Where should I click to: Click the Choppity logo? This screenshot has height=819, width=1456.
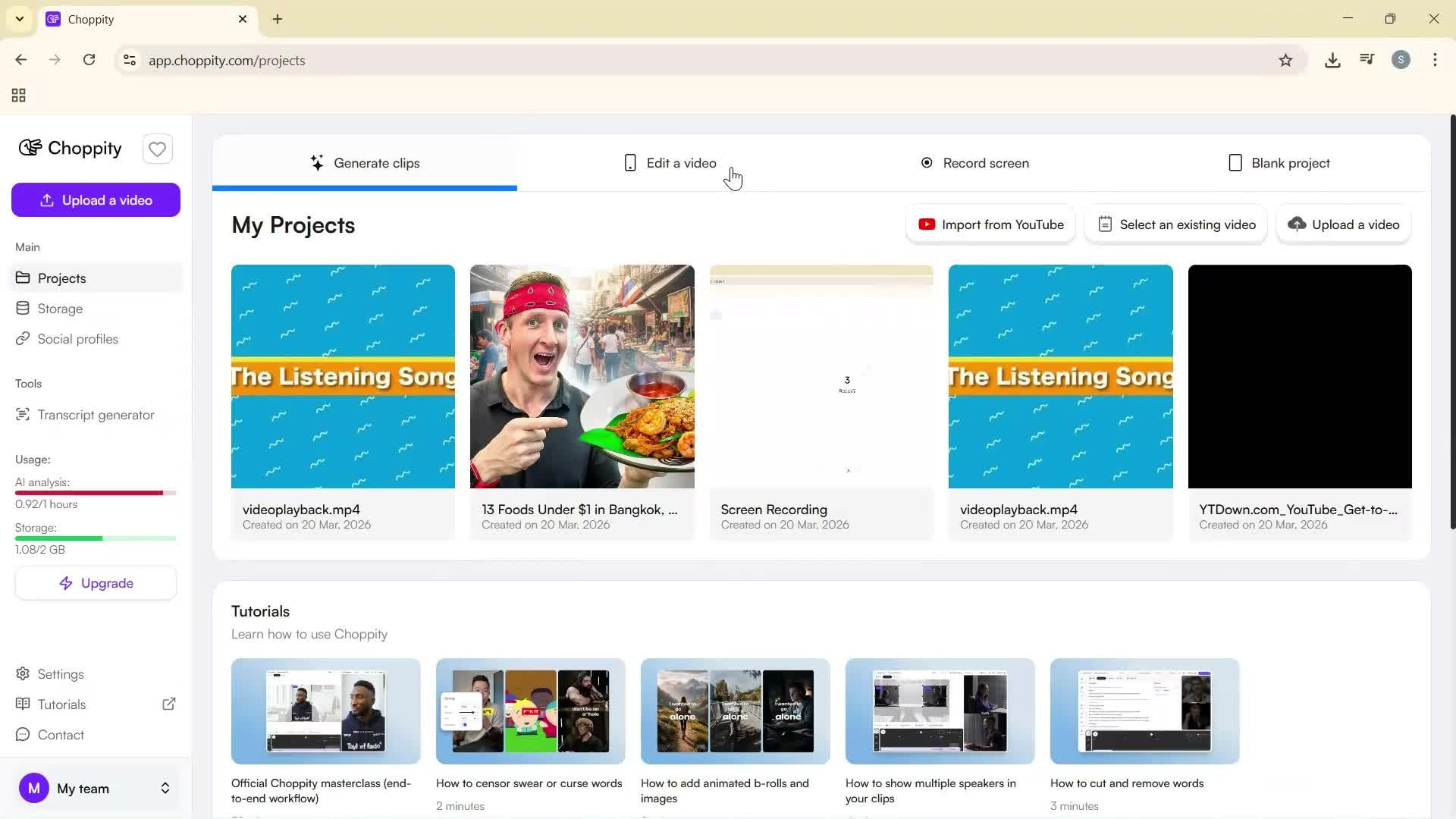coord(69,149)
